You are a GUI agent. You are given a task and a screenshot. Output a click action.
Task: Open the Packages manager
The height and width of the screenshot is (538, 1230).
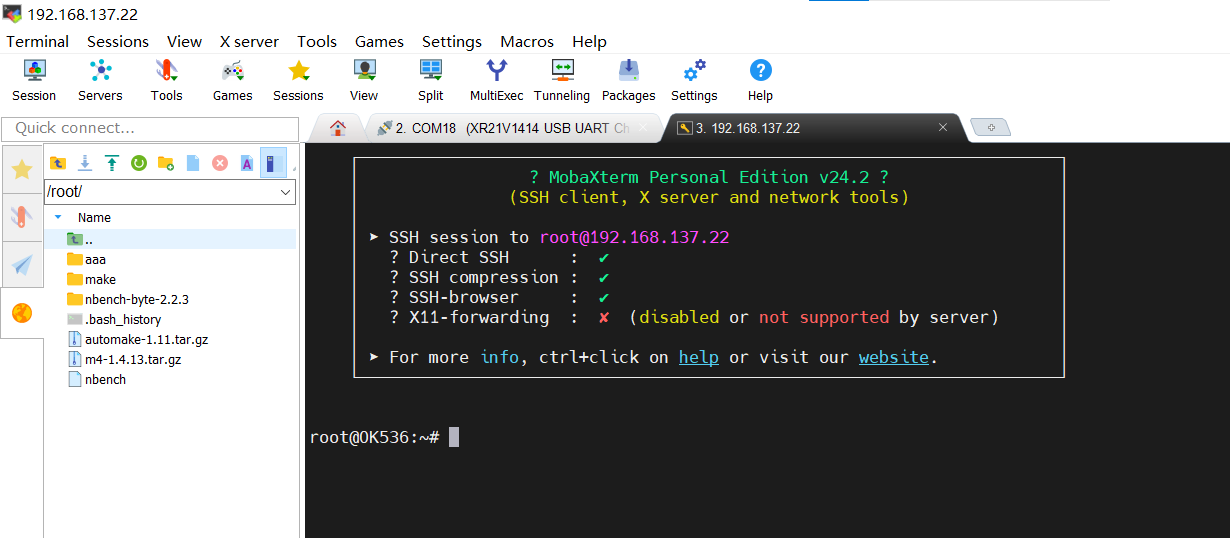(628, 80)
